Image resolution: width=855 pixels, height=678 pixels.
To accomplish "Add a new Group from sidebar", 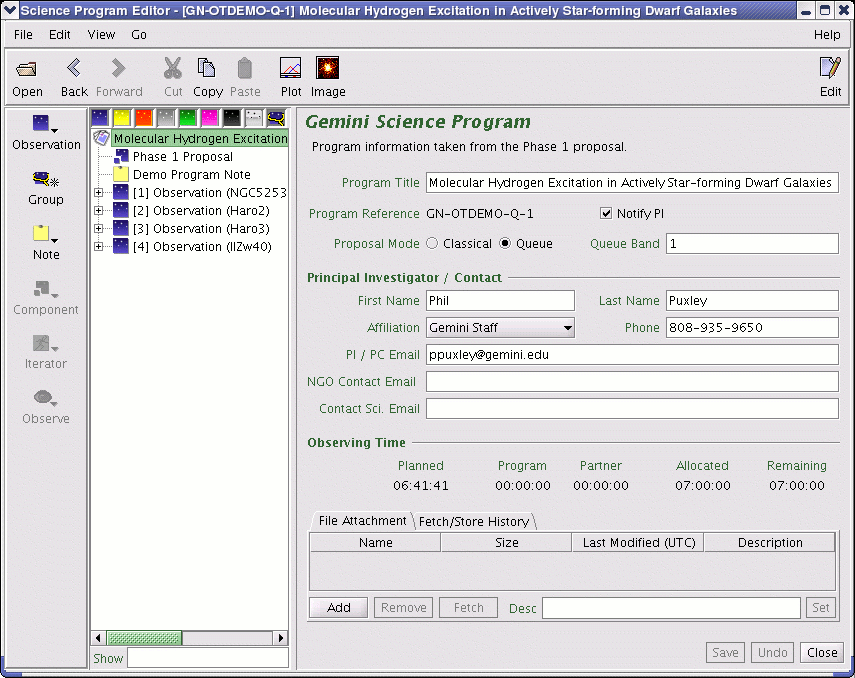I will (46, 188).
